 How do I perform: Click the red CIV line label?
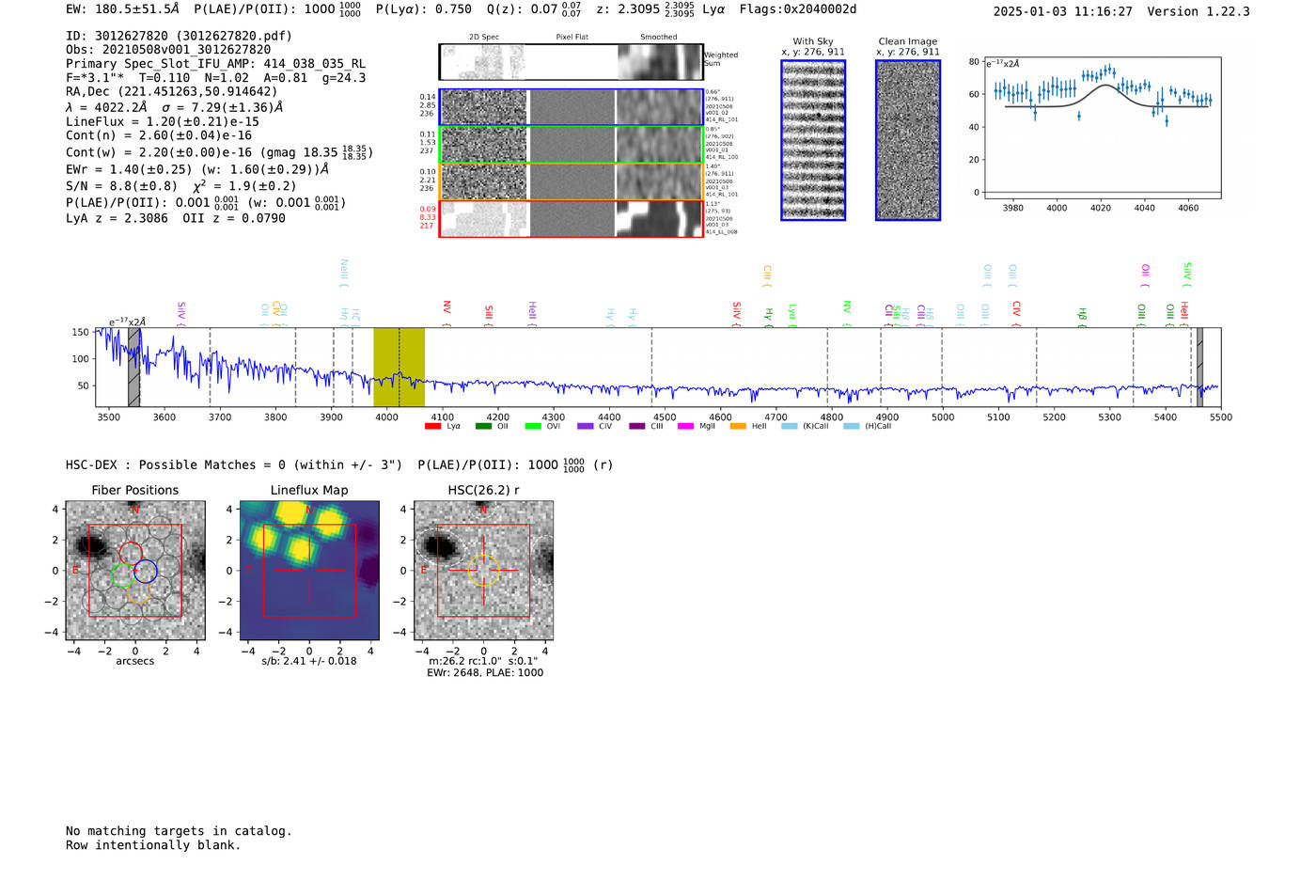click(1017, 314)
